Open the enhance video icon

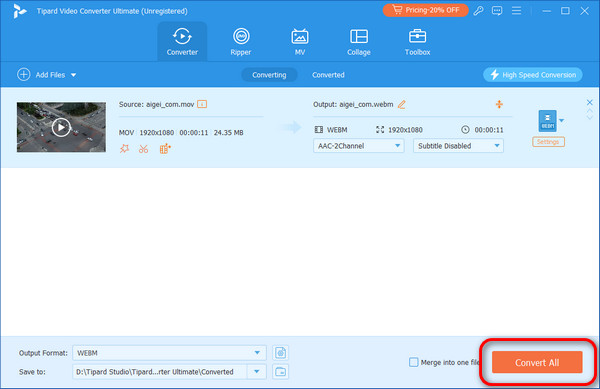[165, 149]
